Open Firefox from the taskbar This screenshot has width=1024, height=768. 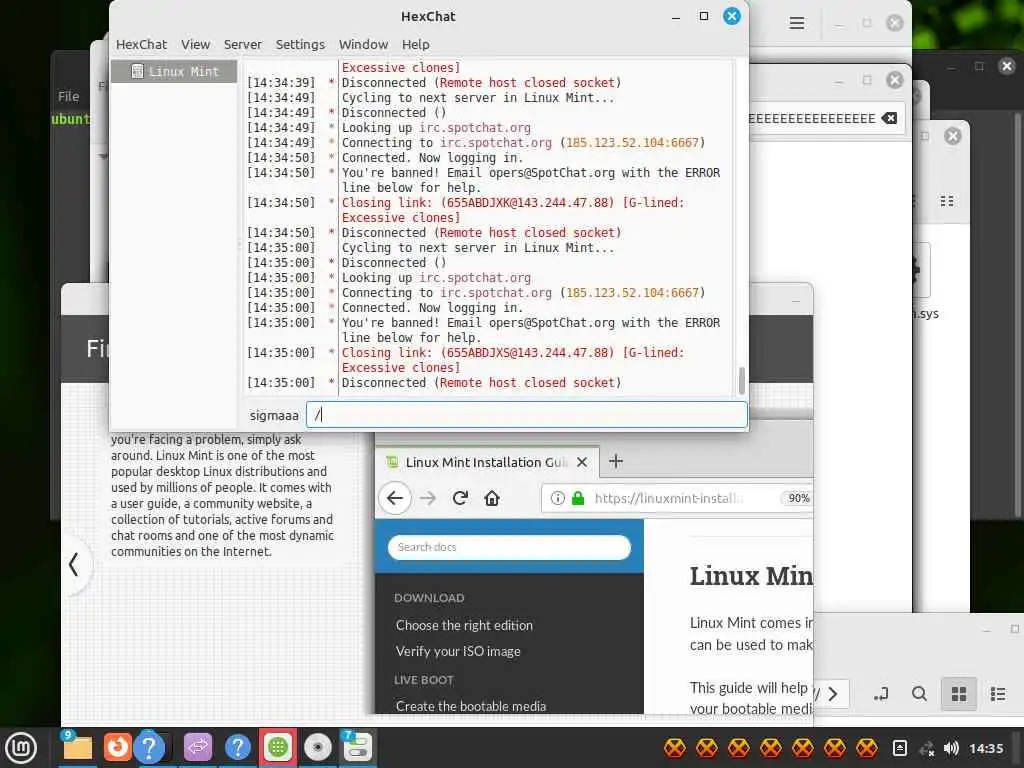(x=118, y=747)
